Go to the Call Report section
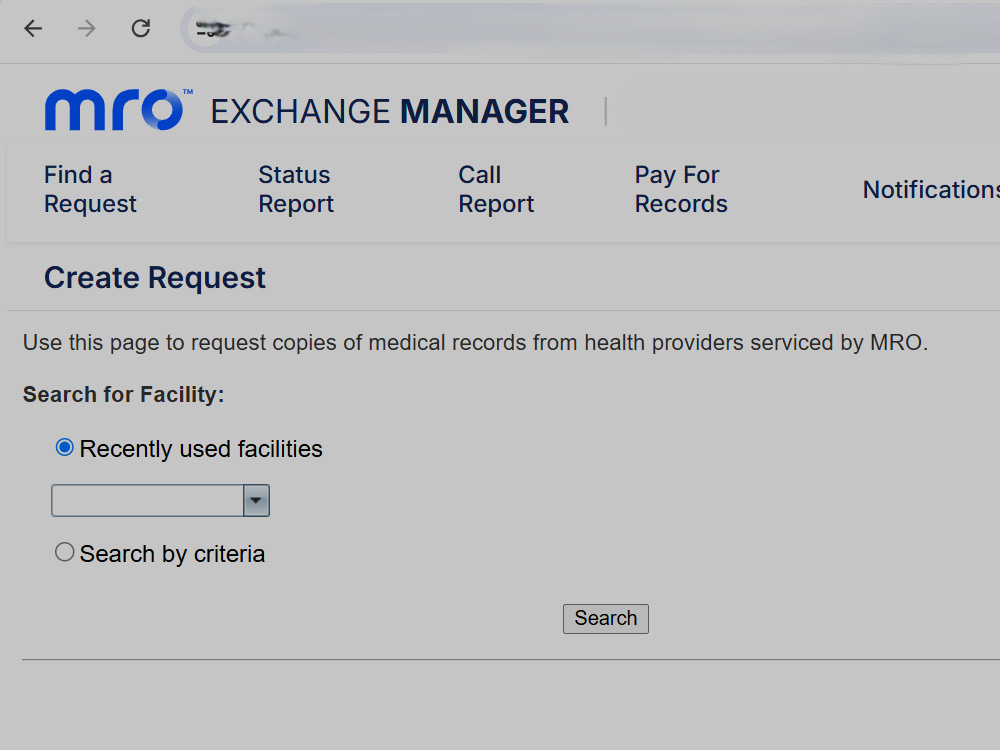This screenshot has width=1000, height=750. (496, 189)
